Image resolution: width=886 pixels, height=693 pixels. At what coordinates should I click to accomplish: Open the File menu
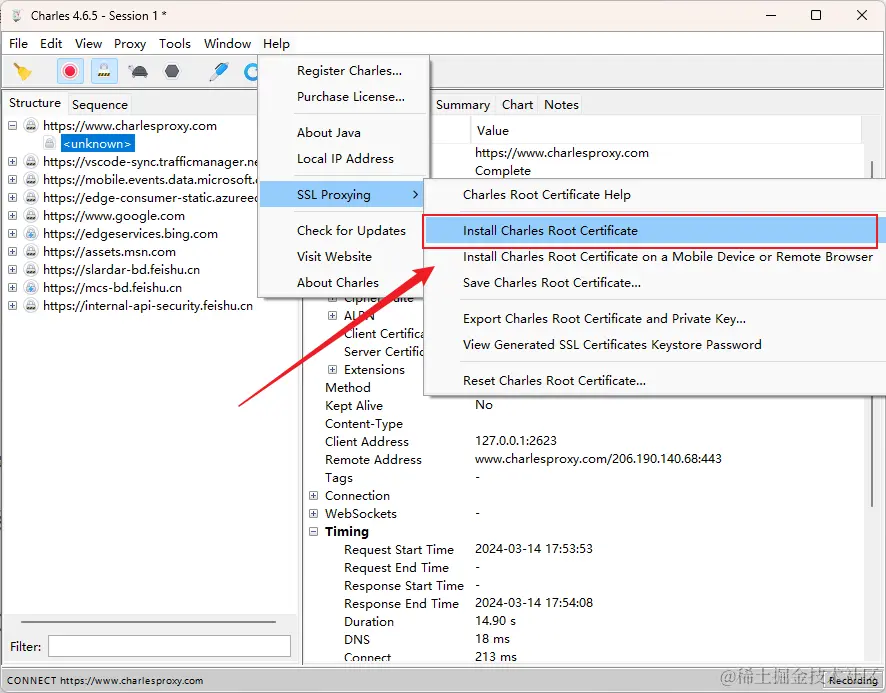tap(18, 44)
